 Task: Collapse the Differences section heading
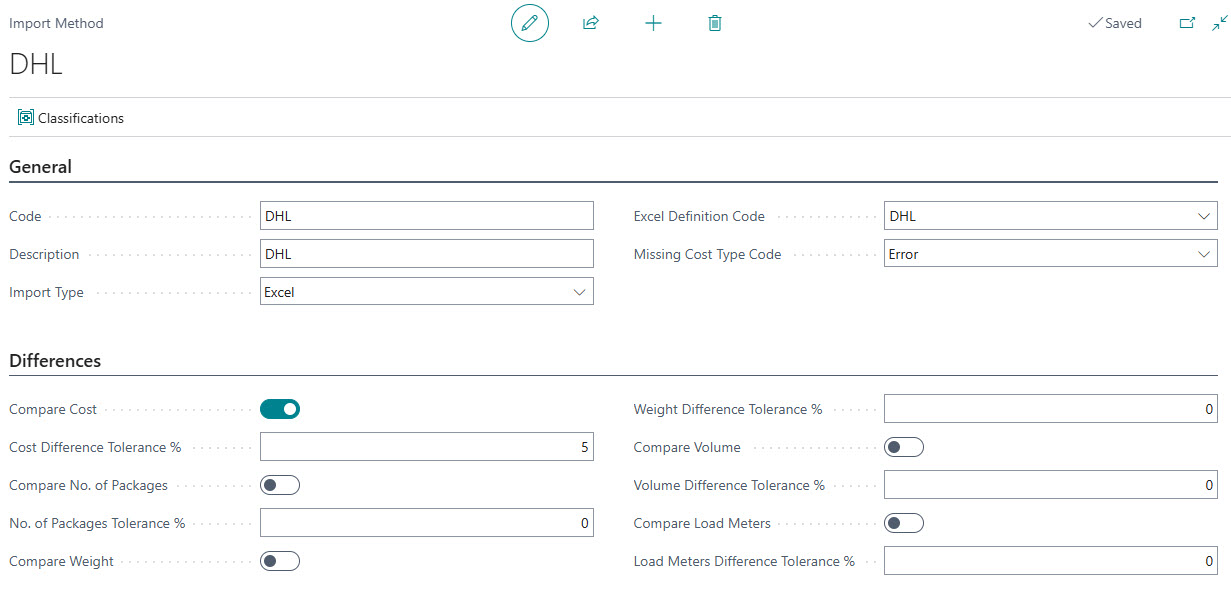55,361
